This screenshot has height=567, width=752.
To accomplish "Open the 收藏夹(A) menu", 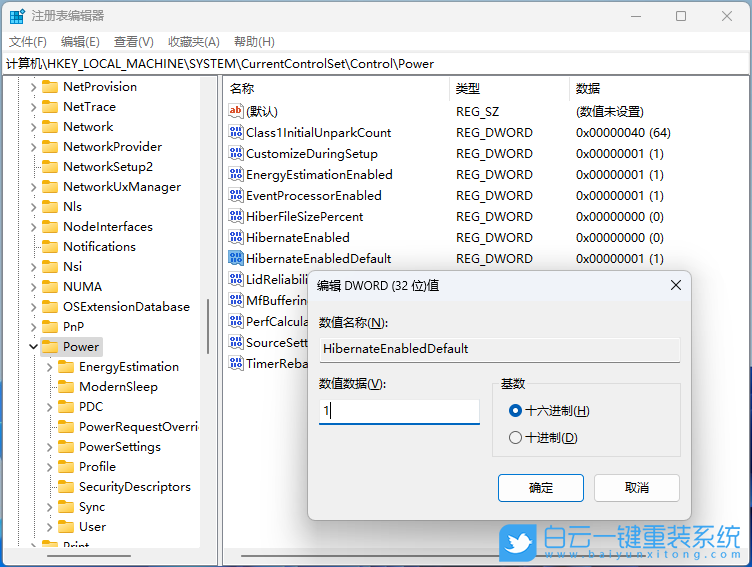I will [x=194, y=42].
